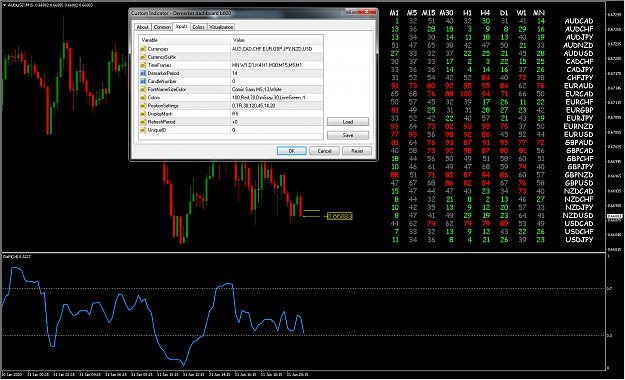
Task: Click the 'EURUSD' pair label
Action: coord(579,134)
